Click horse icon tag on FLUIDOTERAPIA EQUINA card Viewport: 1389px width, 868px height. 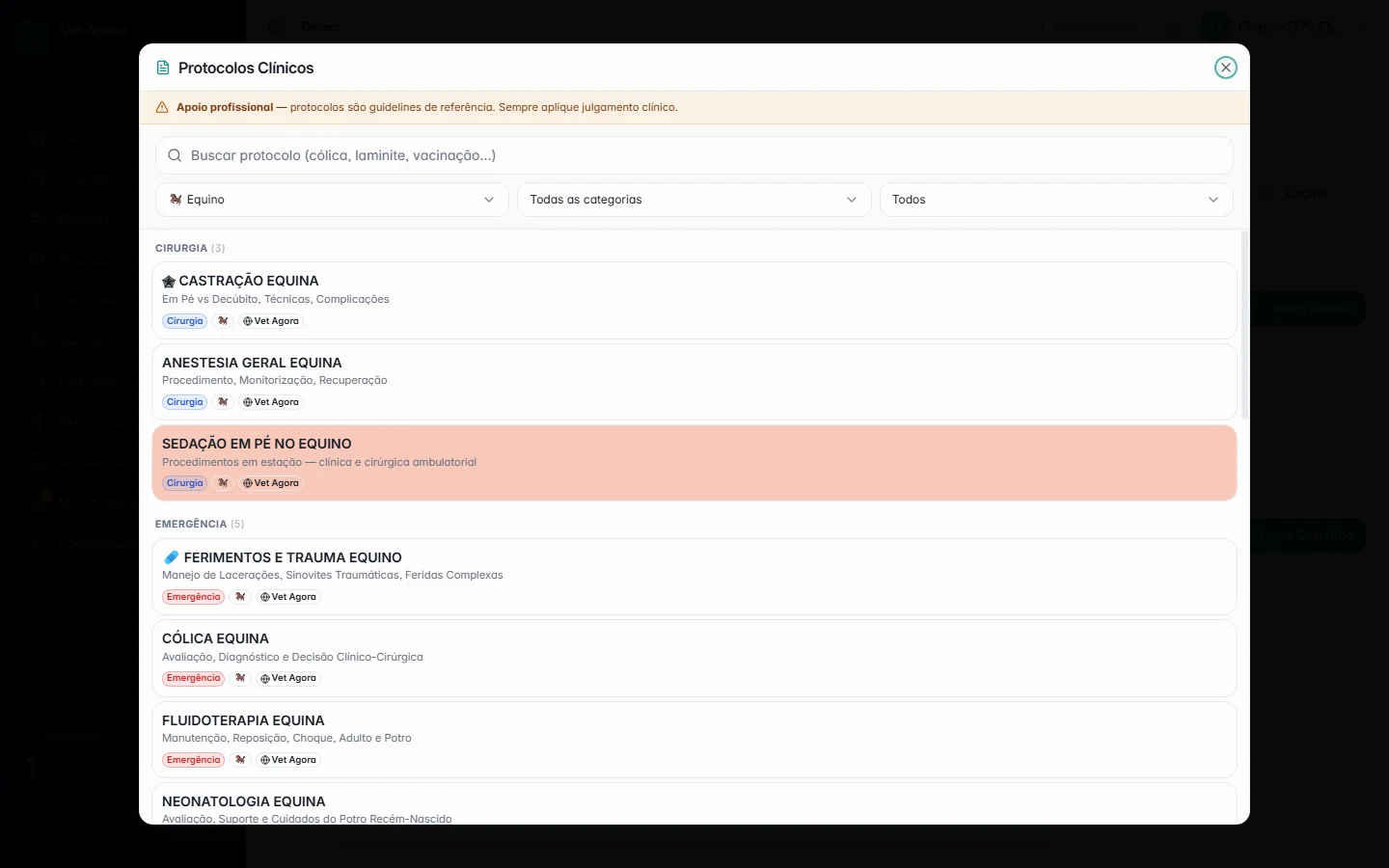click(x=240, y=760)
